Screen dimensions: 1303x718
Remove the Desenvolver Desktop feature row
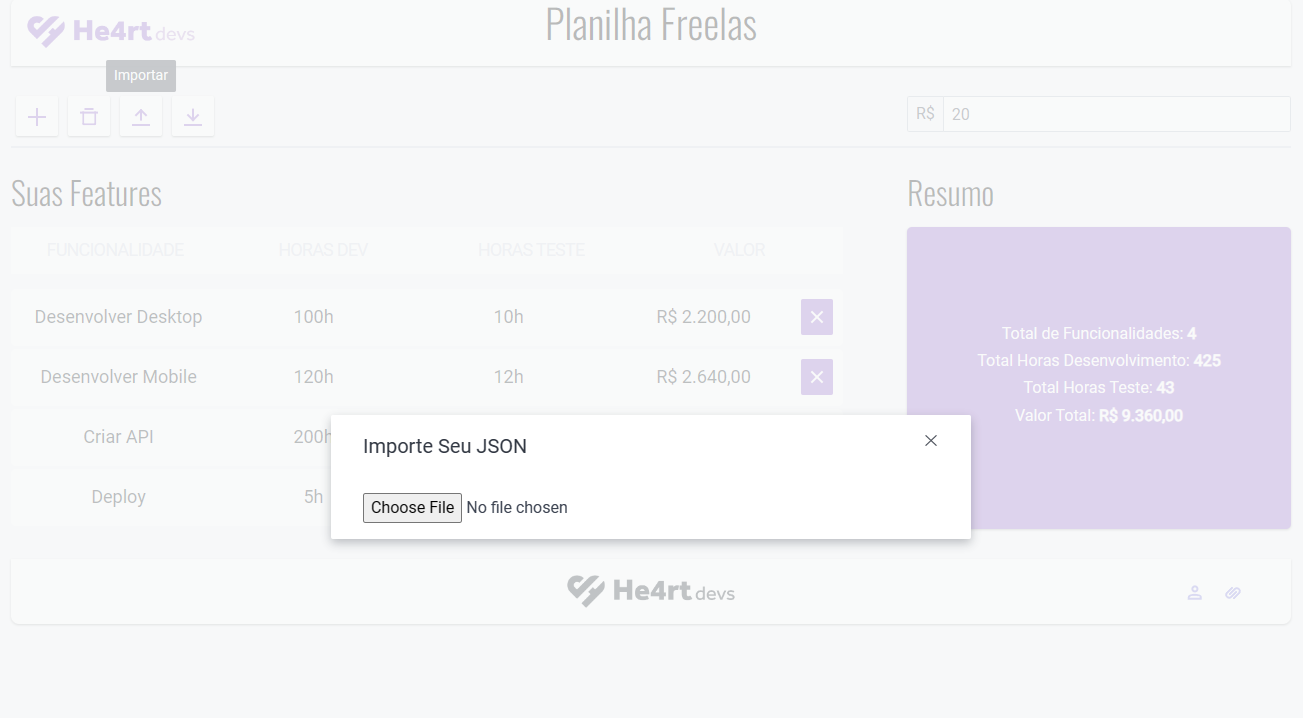[816, 316]
